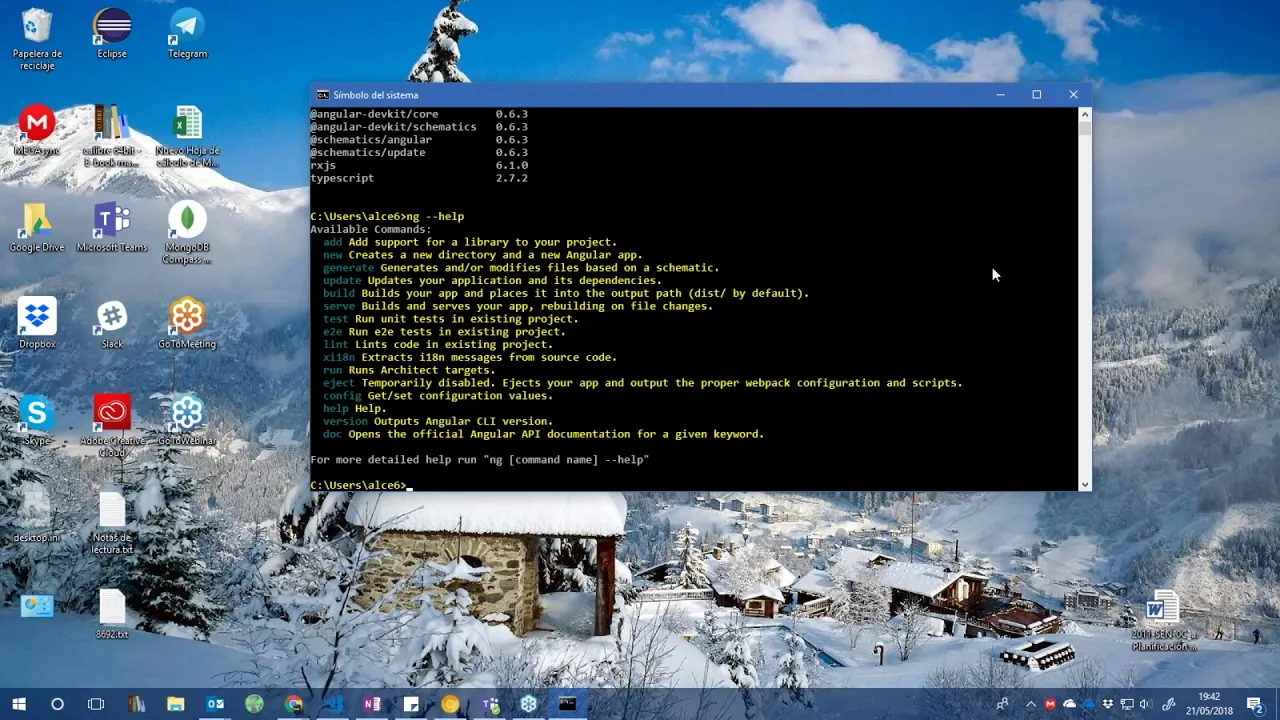
Task: Expand hidden system tray icons chevron
Action: tap(1031, 704)
